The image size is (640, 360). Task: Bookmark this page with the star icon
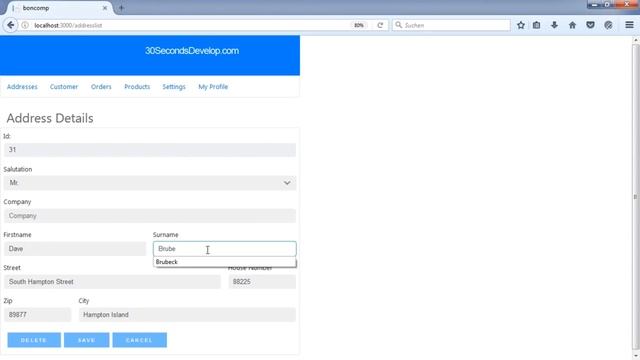520,25
